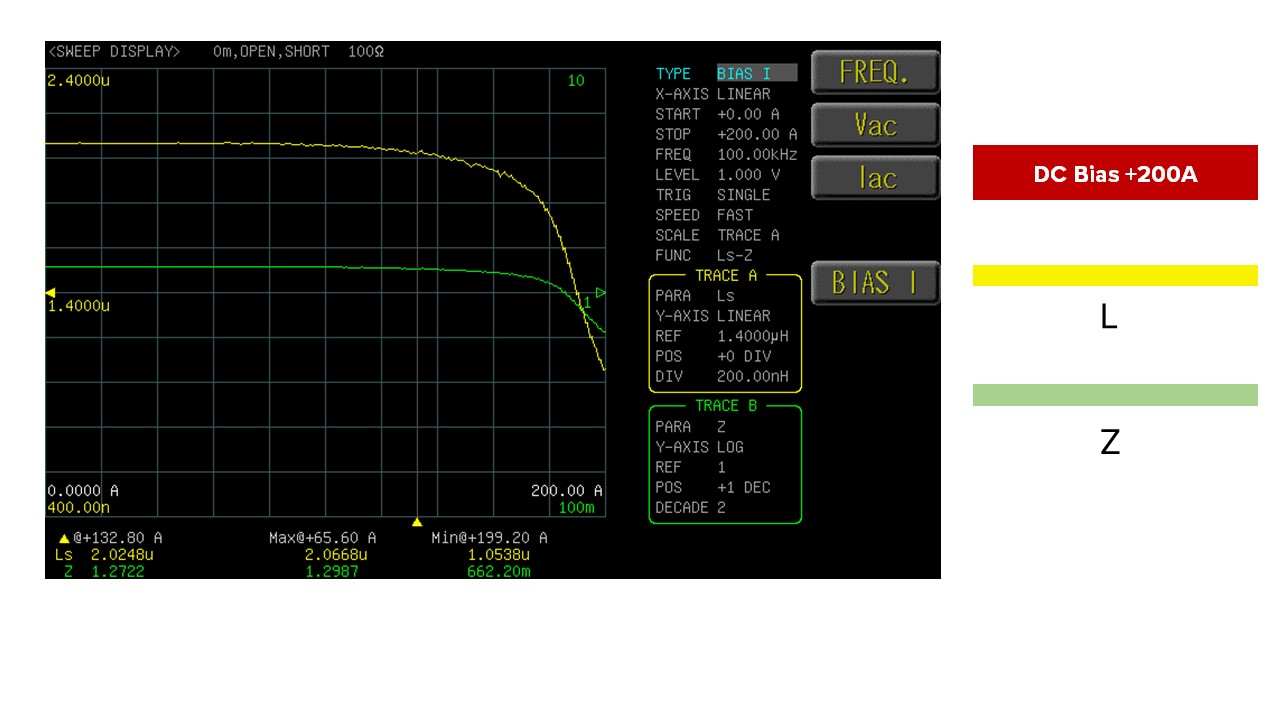1280x720 pixels.
Task: Click the 1.0538u min Ls value
Action: (x=498, y=554)
